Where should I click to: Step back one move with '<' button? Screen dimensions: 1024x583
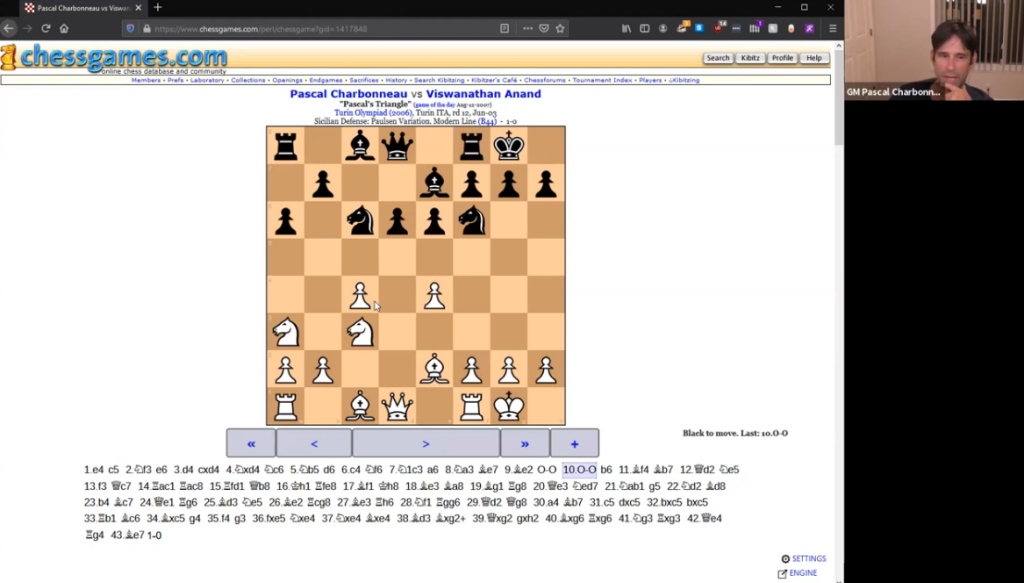click(314, 443)
